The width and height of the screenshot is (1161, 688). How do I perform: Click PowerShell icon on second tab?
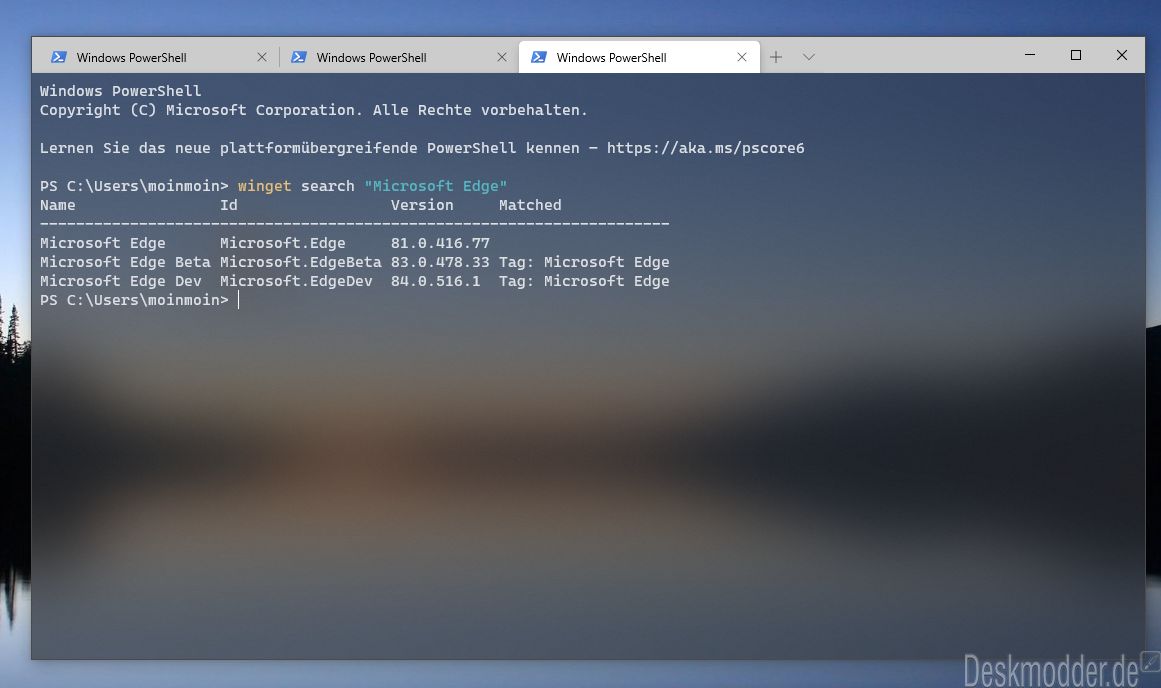coord(298,57)
